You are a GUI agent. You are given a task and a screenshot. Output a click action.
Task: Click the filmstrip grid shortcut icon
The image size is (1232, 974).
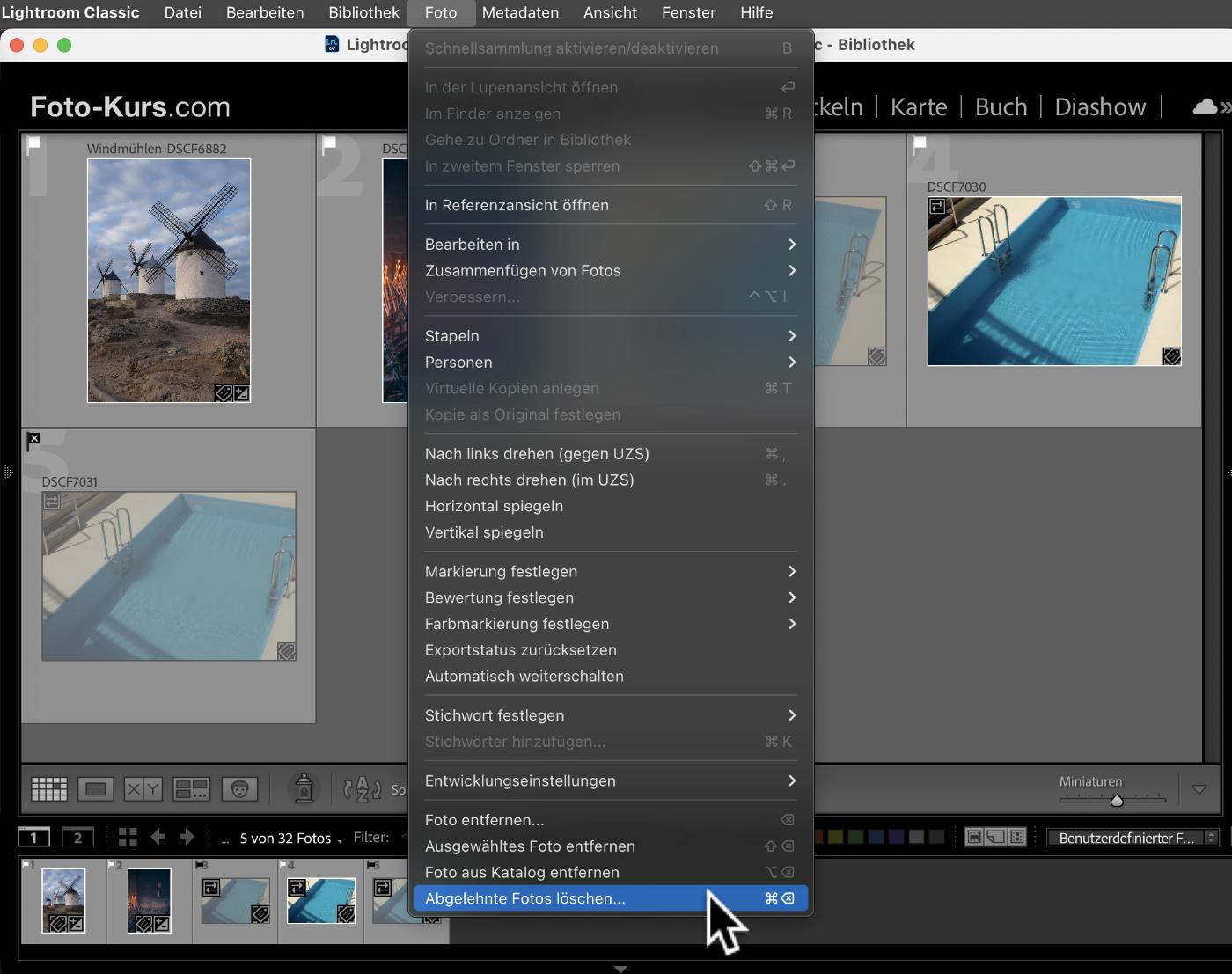(x=128, y=837)
